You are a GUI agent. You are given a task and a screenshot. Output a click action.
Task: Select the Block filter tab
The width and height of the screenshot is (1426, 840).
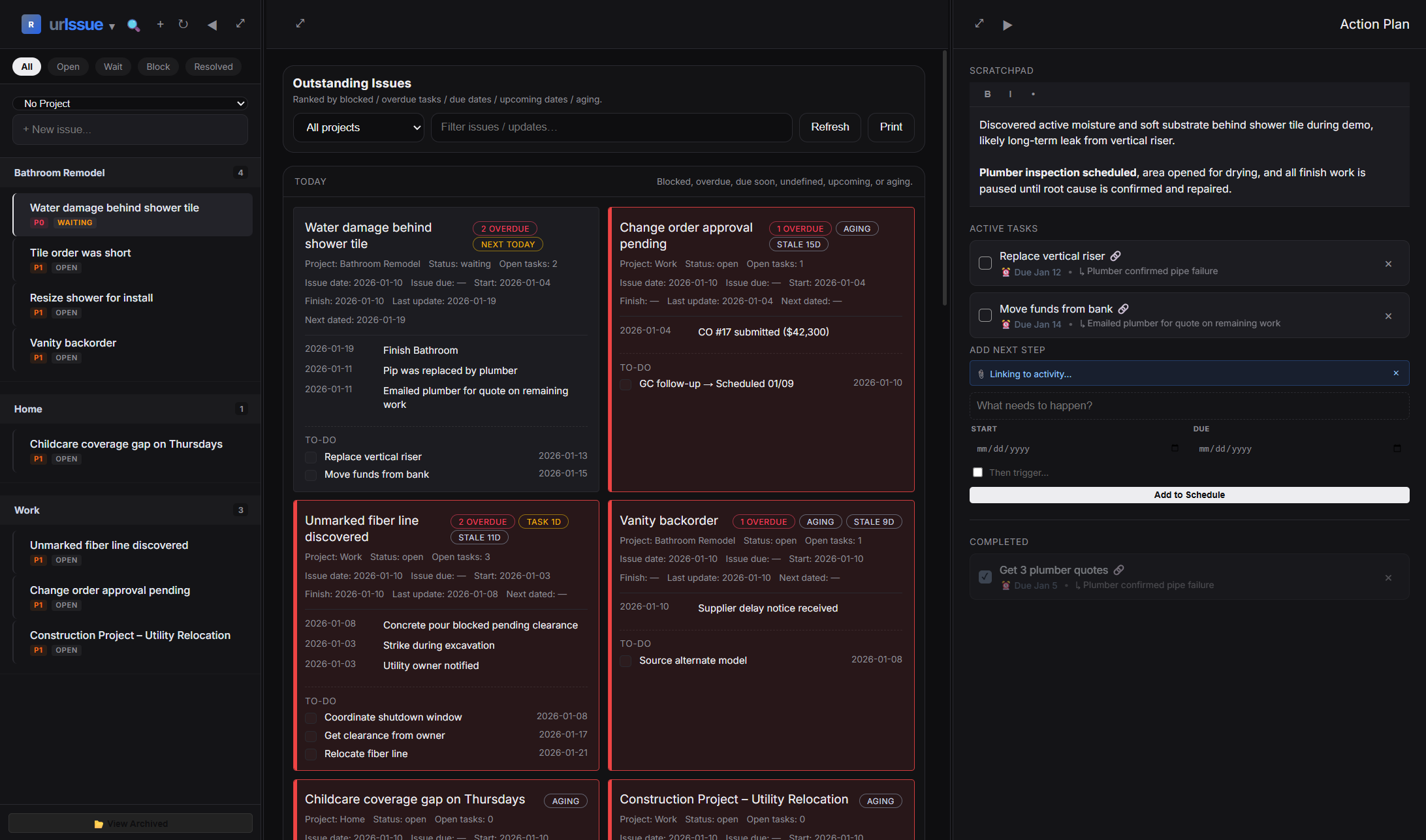[x=157, y=66]
